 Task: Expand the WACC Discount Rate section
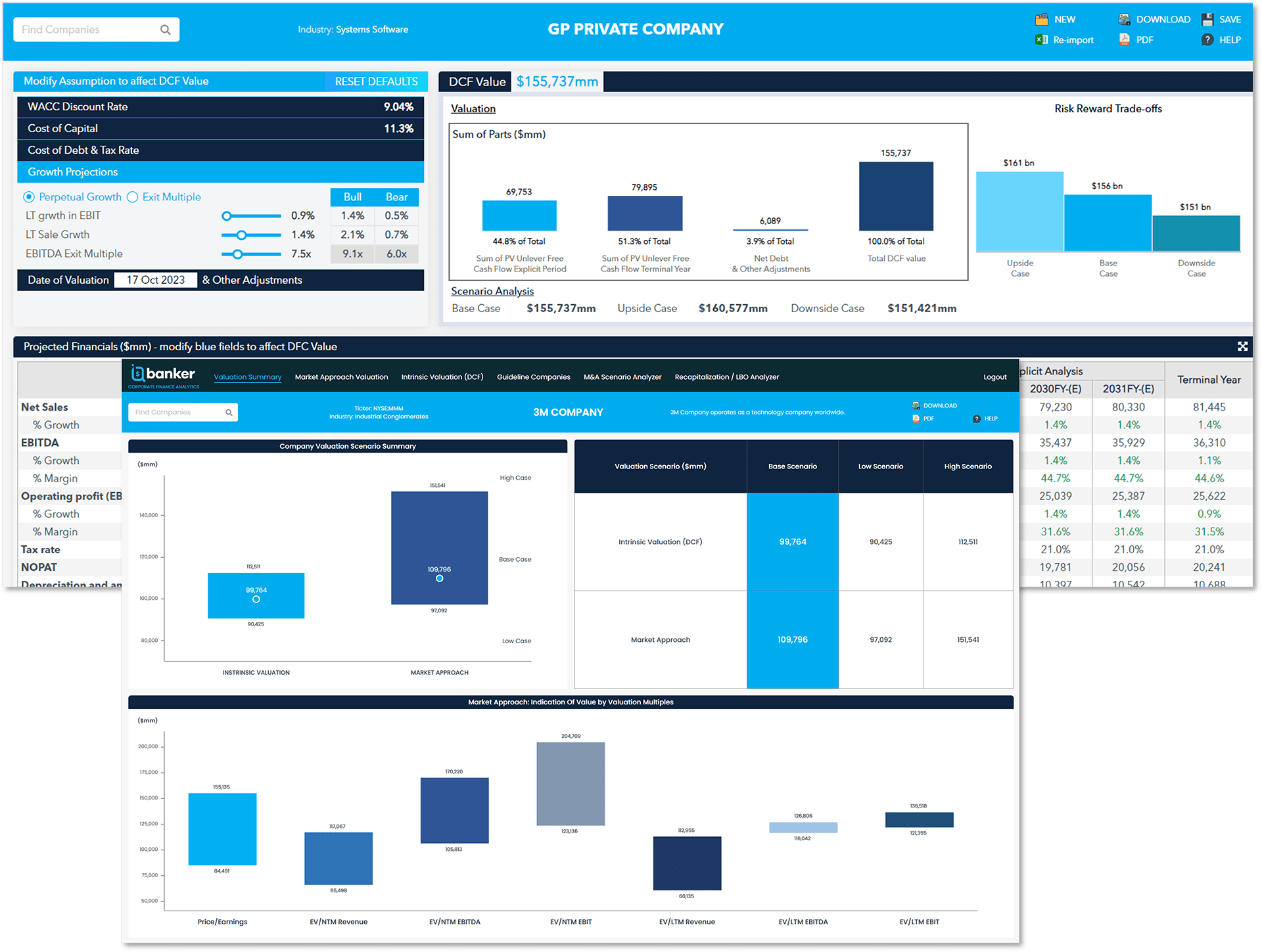coord(220,106)
